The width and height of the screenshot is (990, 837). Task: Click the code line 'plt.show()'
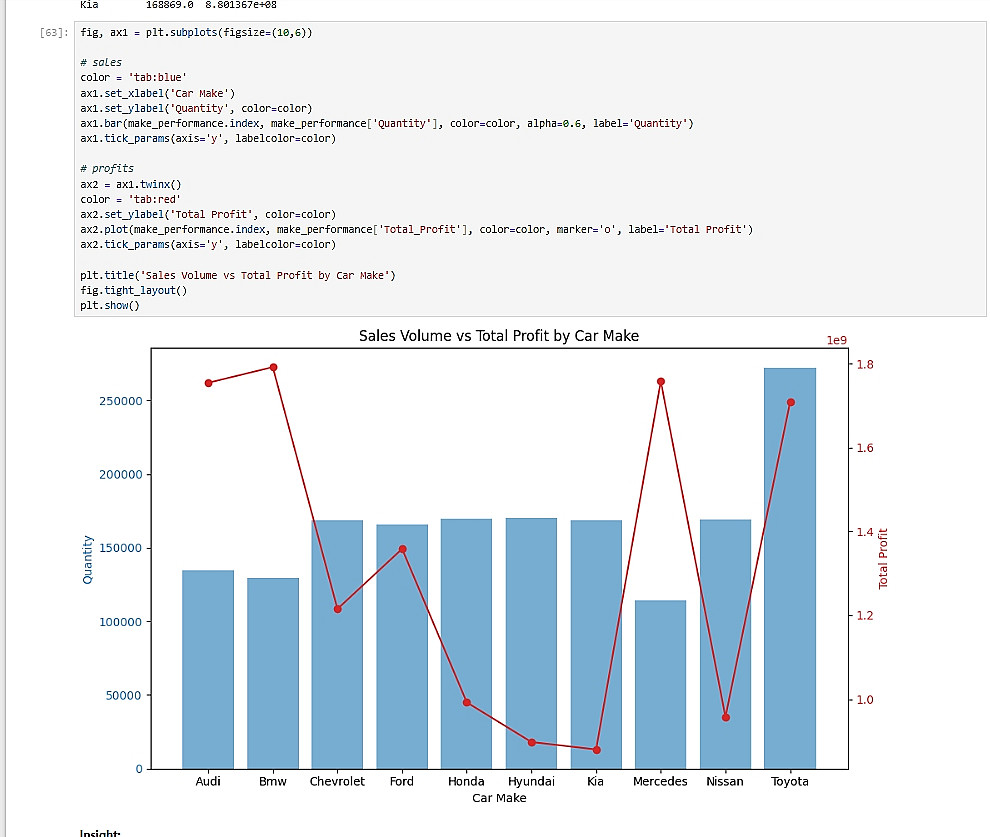pos(110,306)
